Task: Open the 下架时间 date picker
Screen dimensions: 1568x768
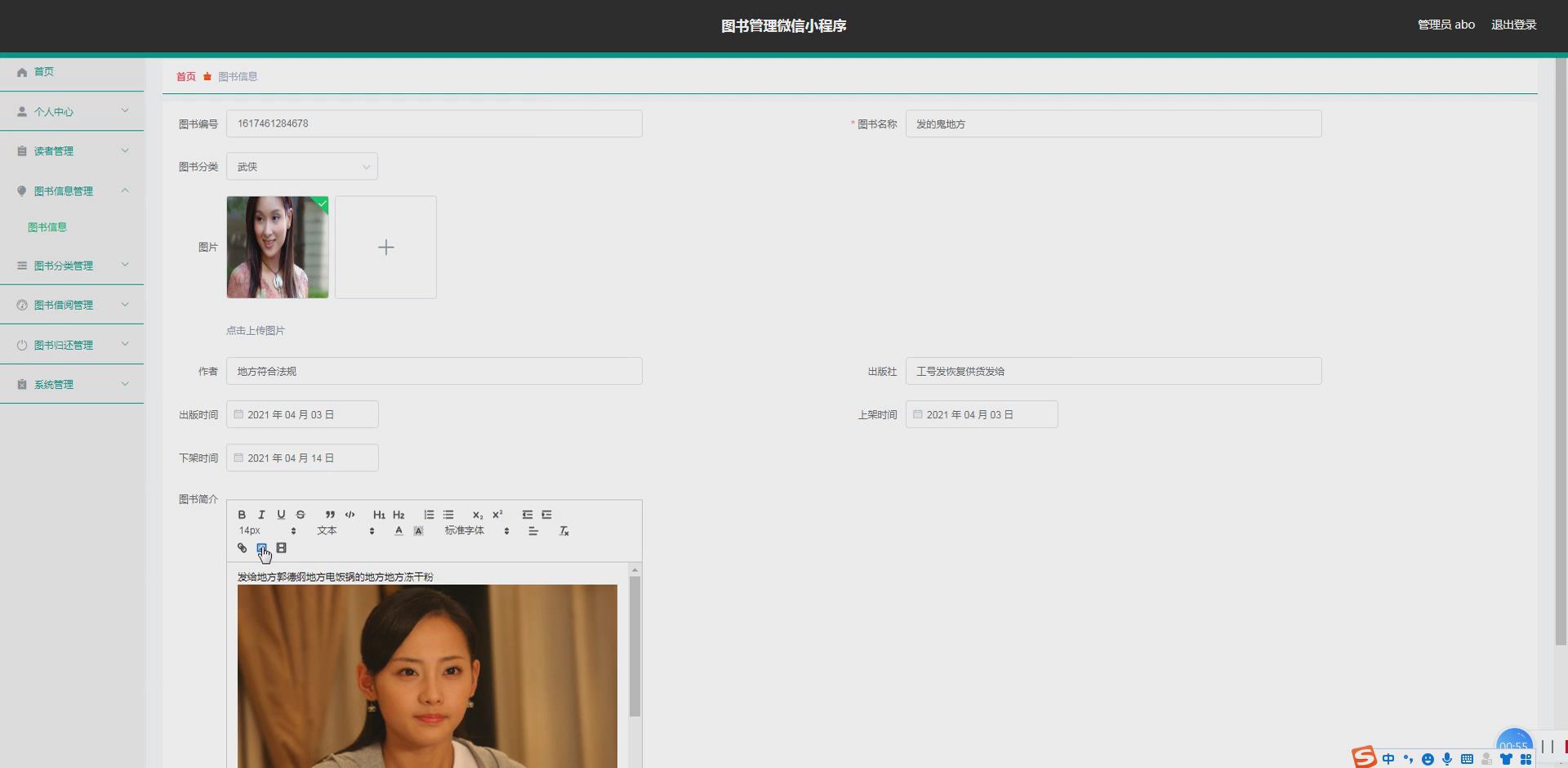Action: (x=302, y=458)
